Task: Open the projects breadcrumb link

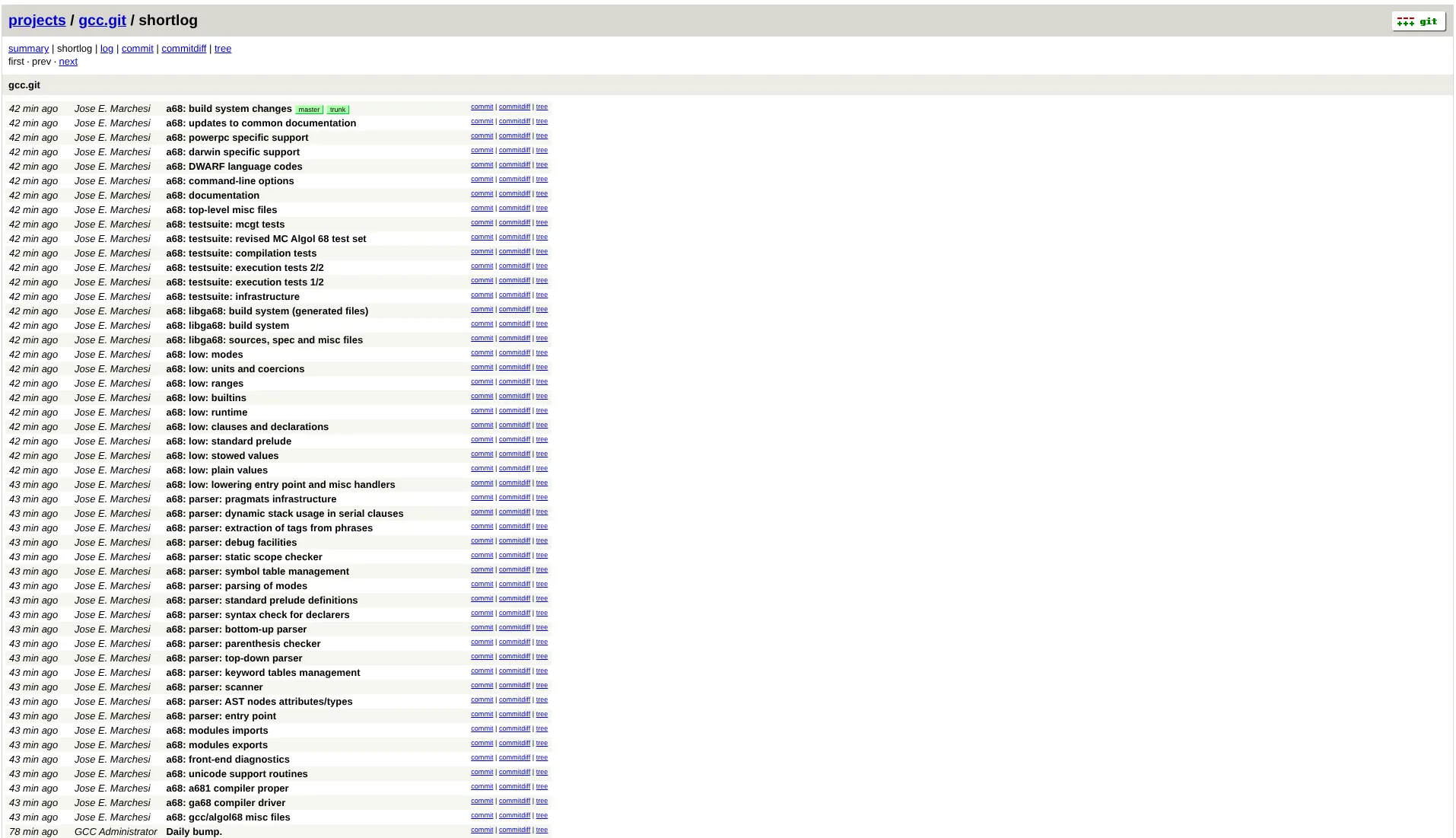Action: pyautogui.click(x=37, y=21)
